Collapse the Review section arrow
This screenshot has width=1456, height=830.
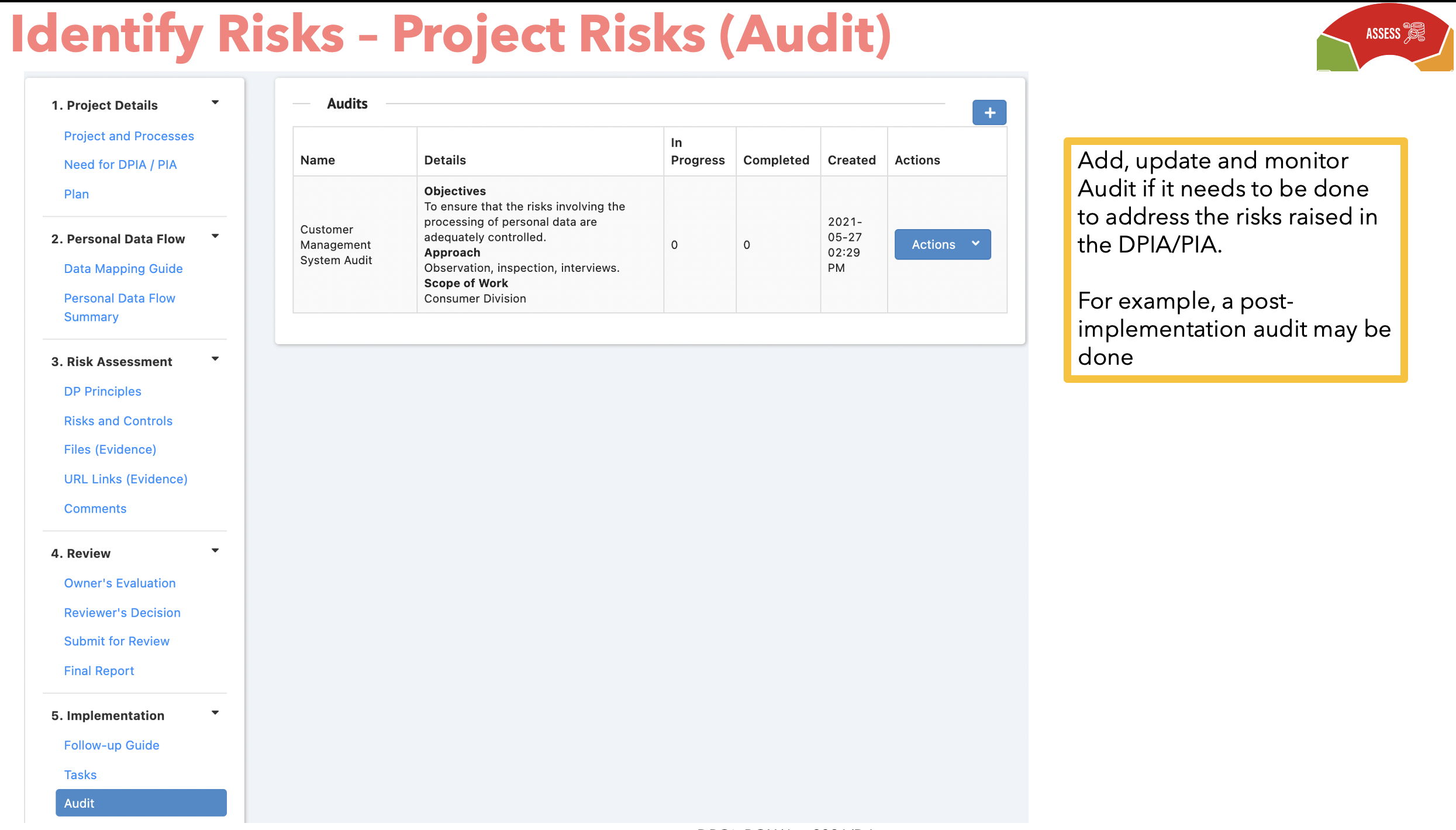coord(215,551)
